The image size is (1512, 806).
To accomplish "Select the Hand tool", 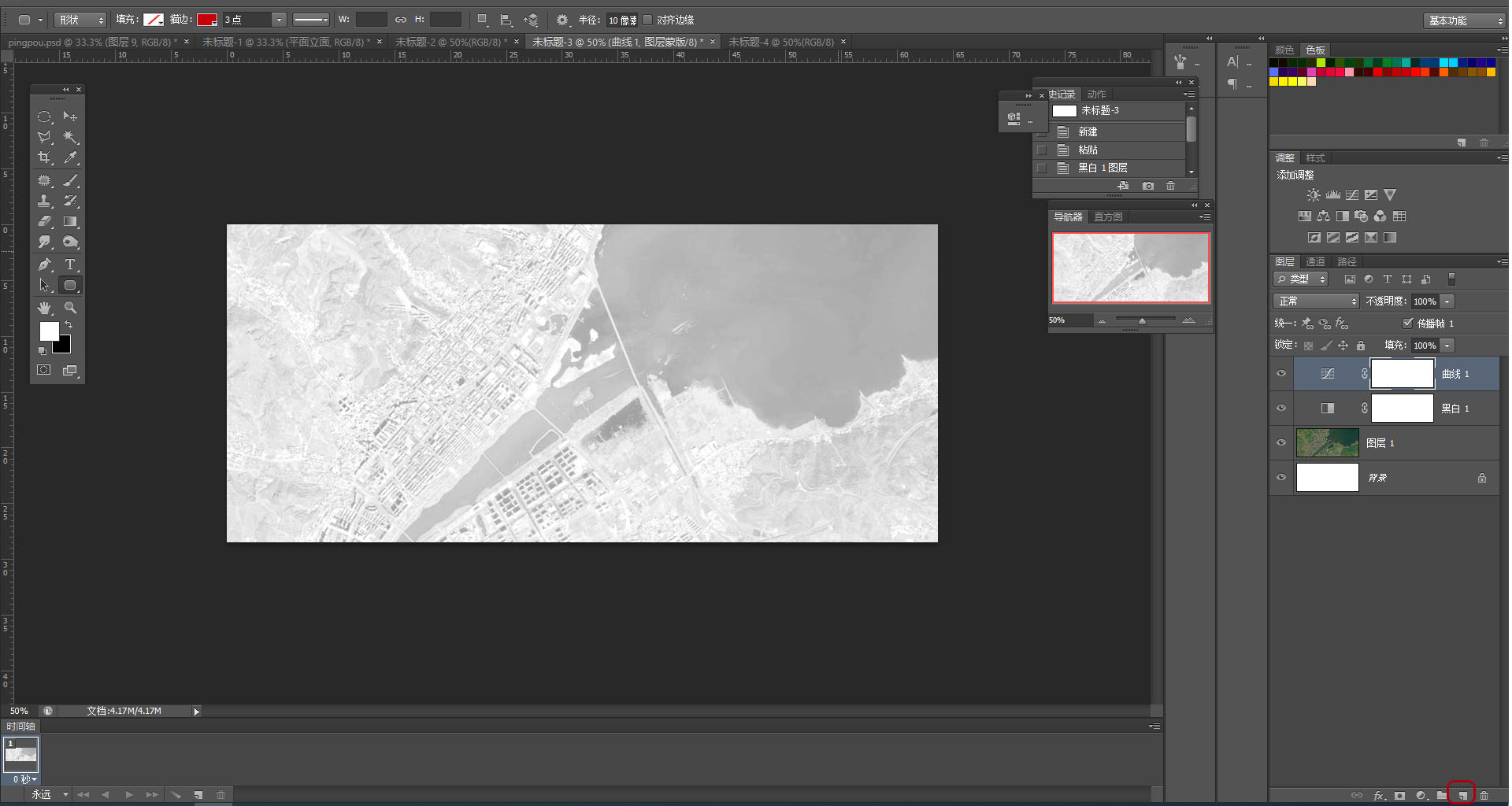I will coord(44,308).
